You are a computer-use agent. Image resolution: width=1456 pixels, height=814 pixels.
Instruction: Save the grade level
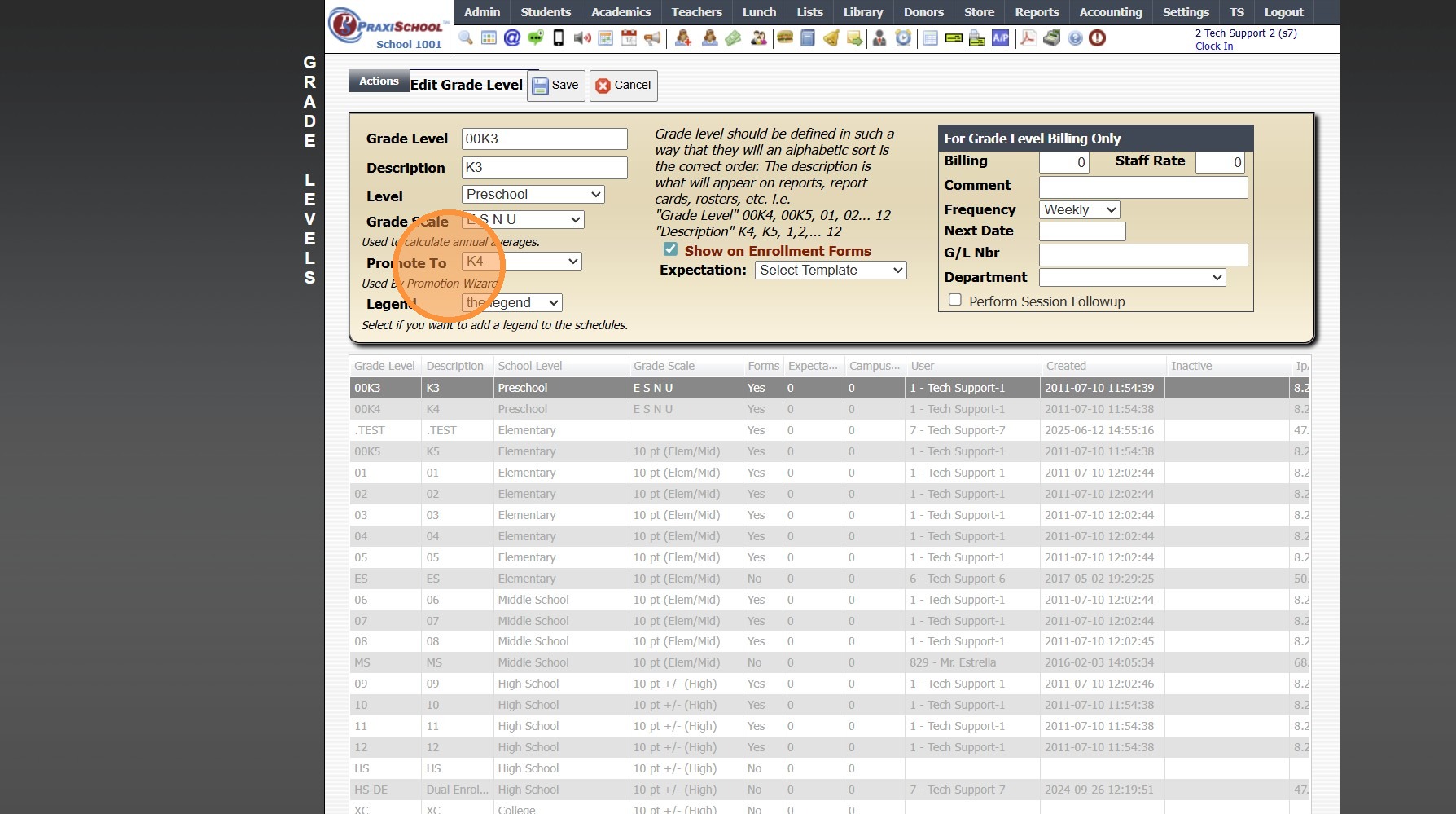click(556, 85)
